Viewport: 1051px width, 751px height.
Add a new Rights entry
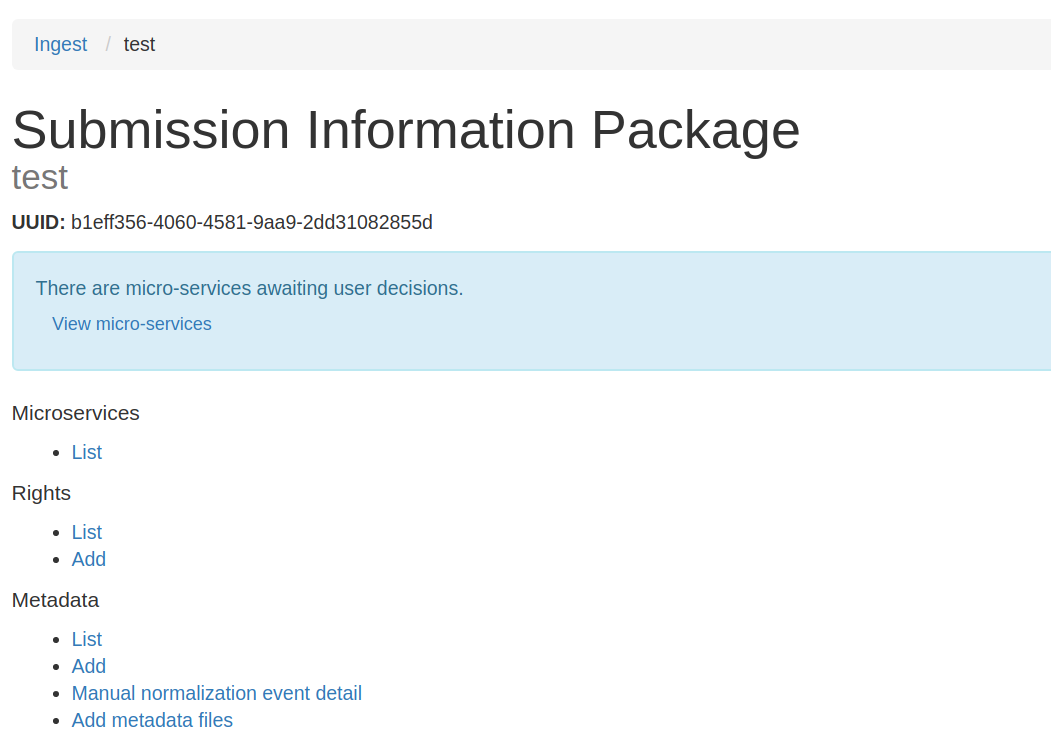(88, 559)
